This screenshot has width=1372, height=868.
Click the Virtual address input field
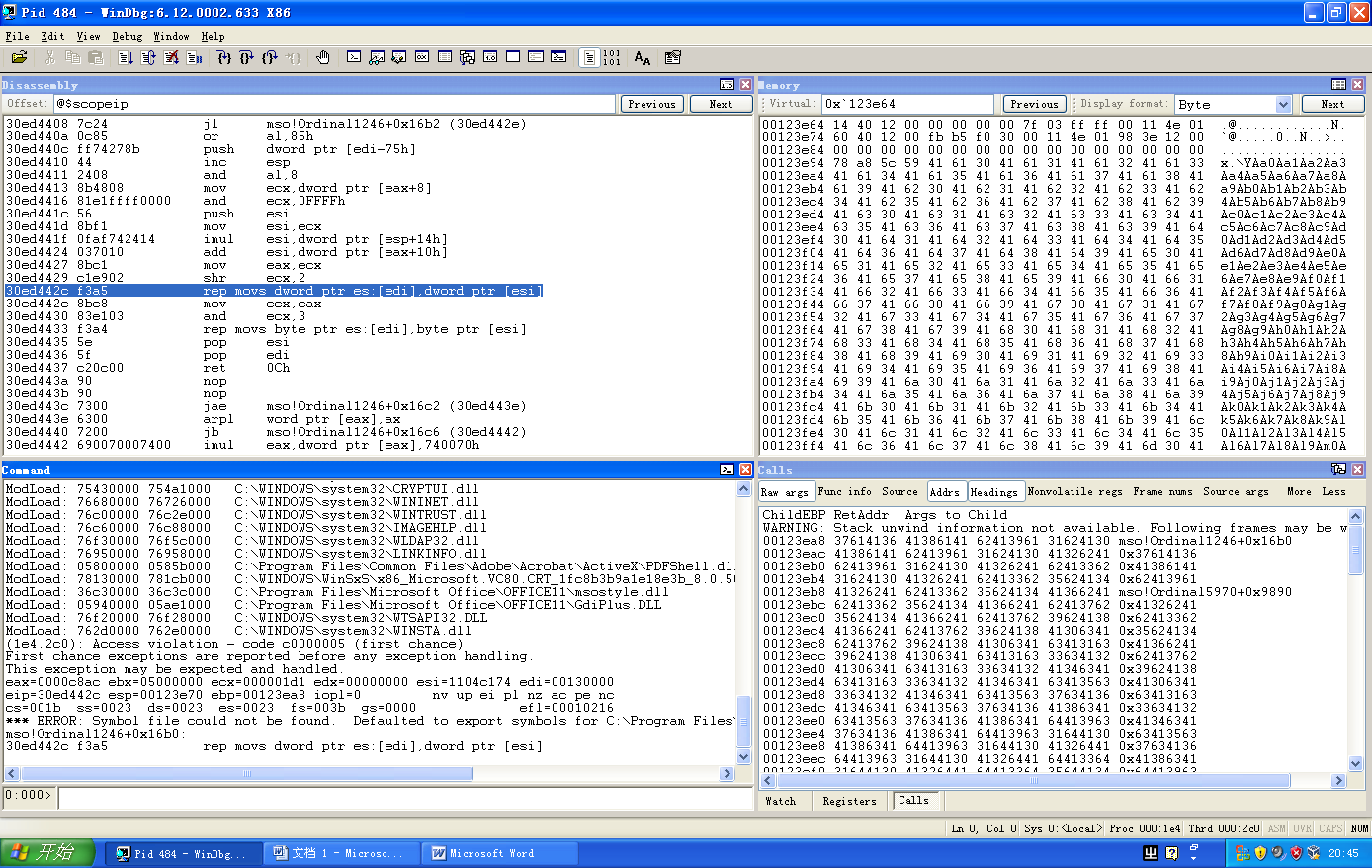pos(906,104)
